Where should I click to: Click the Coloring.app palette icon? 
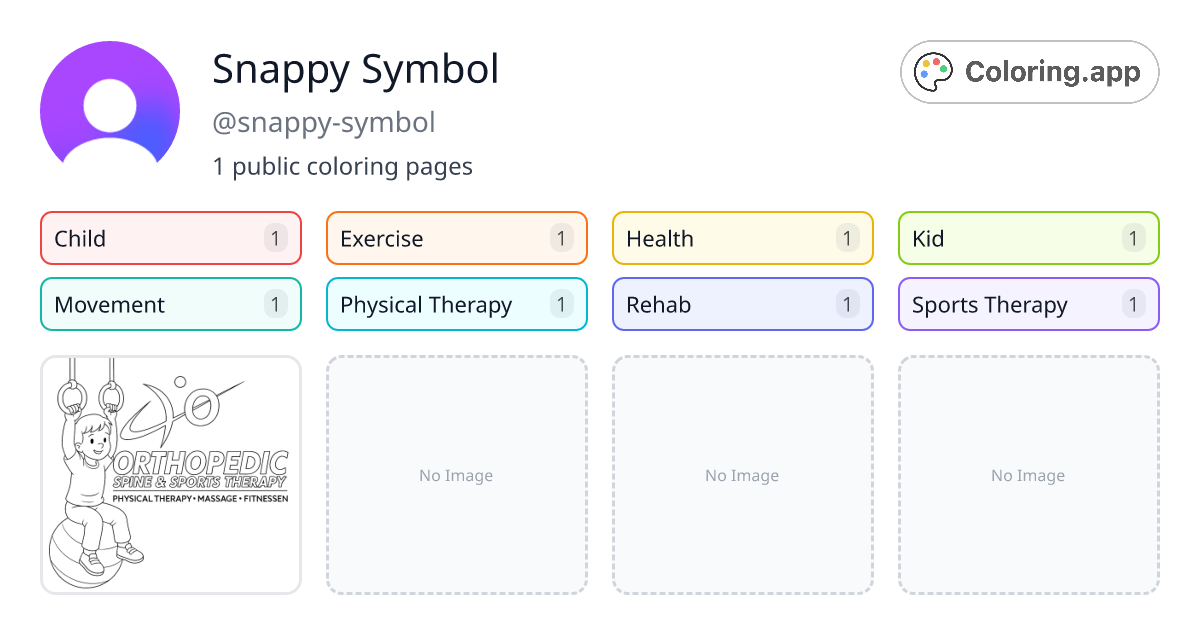pos(932,71)
